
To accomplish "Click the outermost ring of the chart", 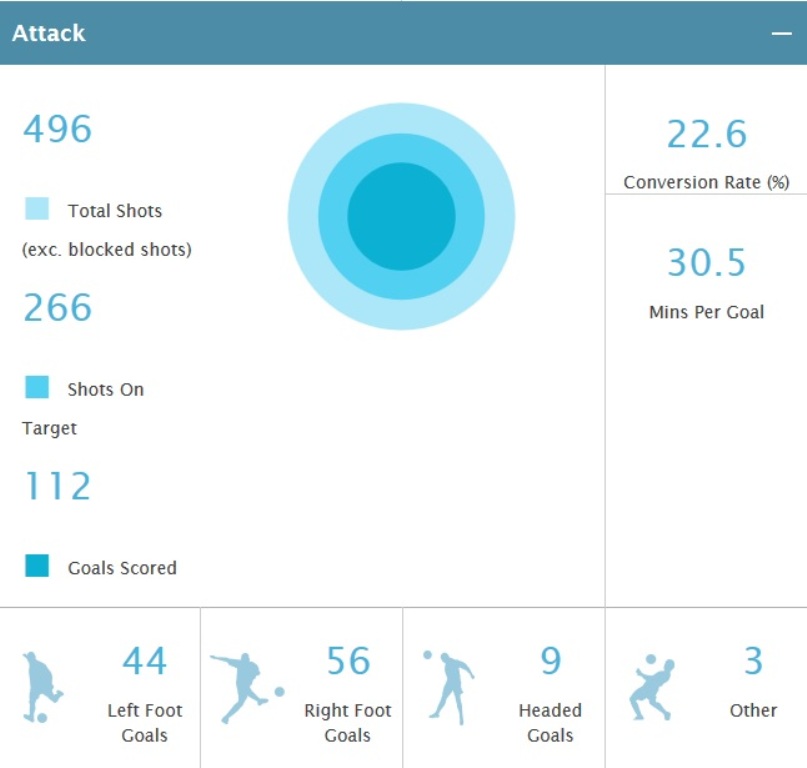I will (401, 117).
